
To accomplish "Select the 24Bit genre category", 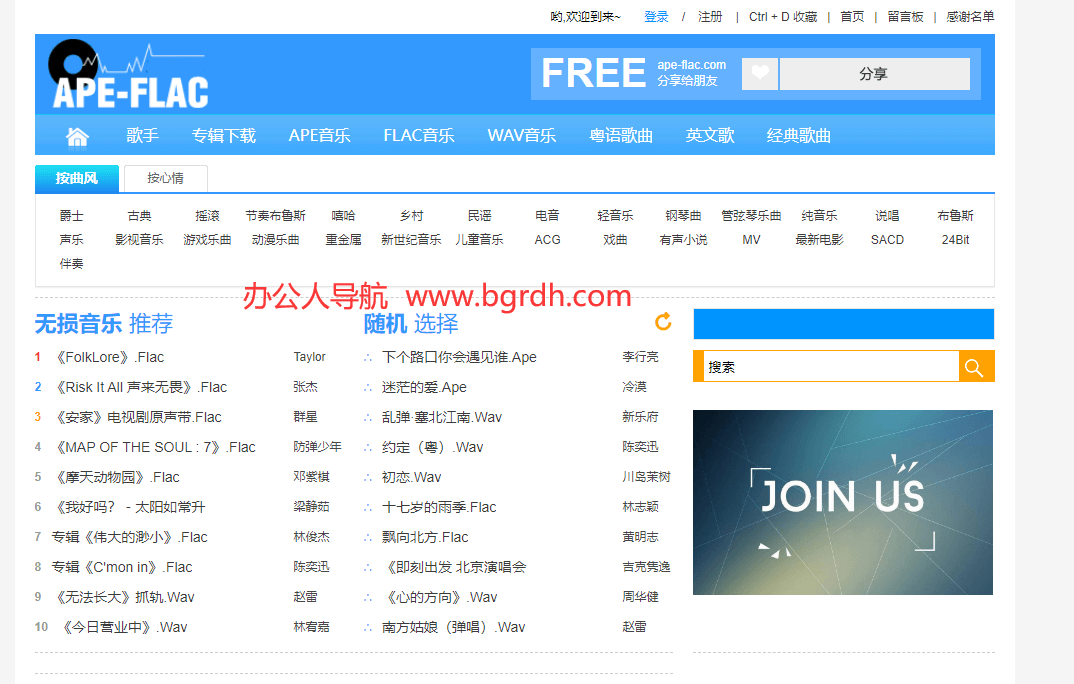I will point(955,240).
